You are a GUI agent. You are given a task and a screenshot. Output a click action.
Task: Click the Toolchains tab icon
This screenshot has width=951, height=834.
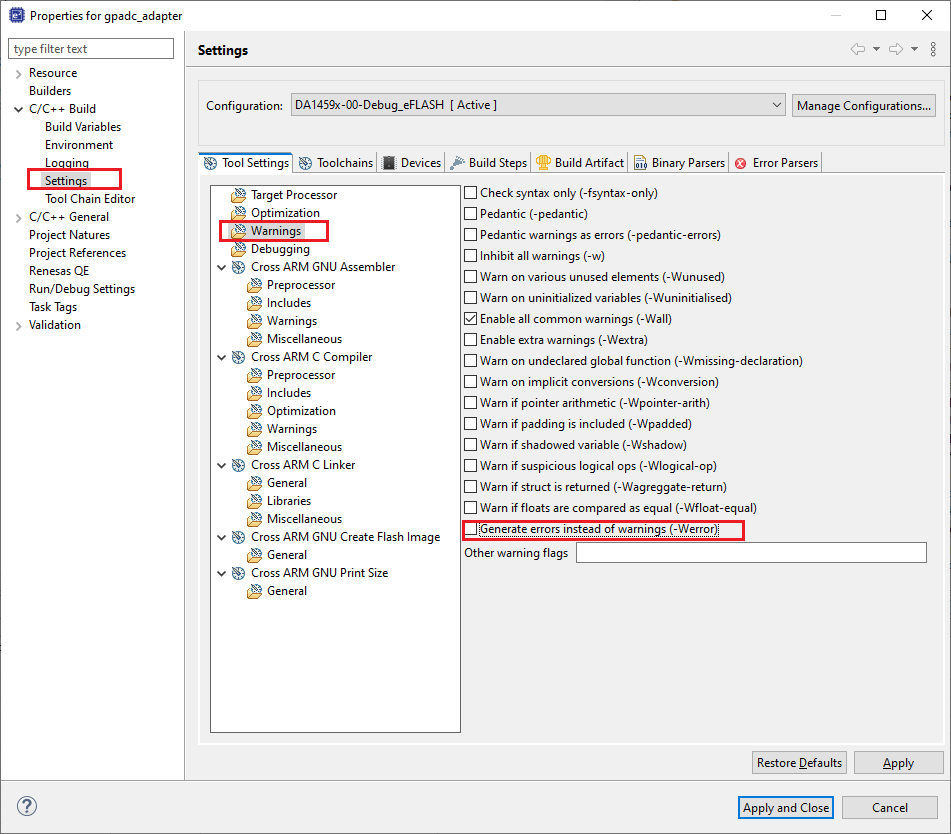(x=306, y=163)
